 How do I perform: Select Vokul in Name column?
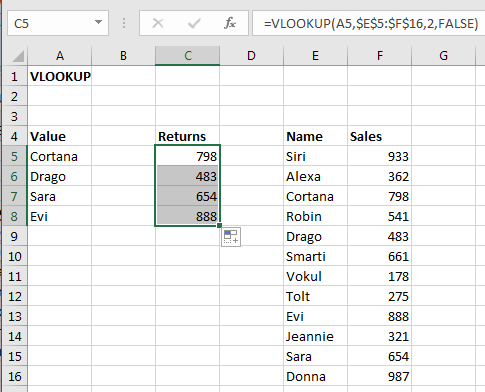click(x=315, y=276)
